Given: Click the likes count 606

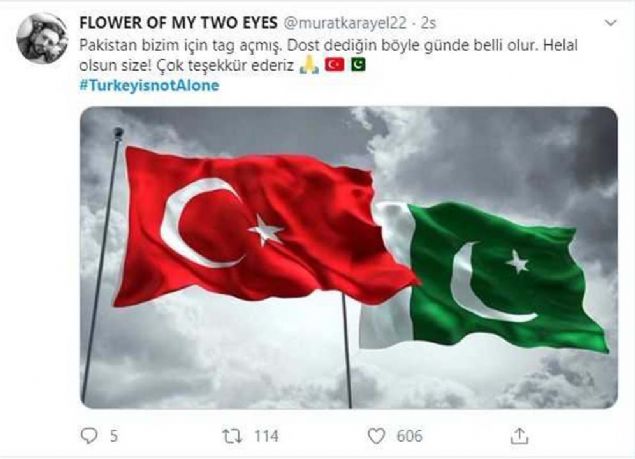Looking at the screenshot, I should point(409,436).
